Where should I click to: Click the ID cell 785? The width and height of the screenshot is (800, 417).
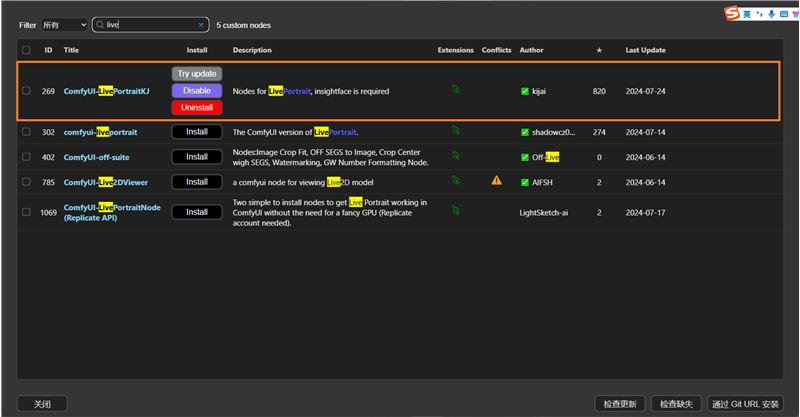48,182
